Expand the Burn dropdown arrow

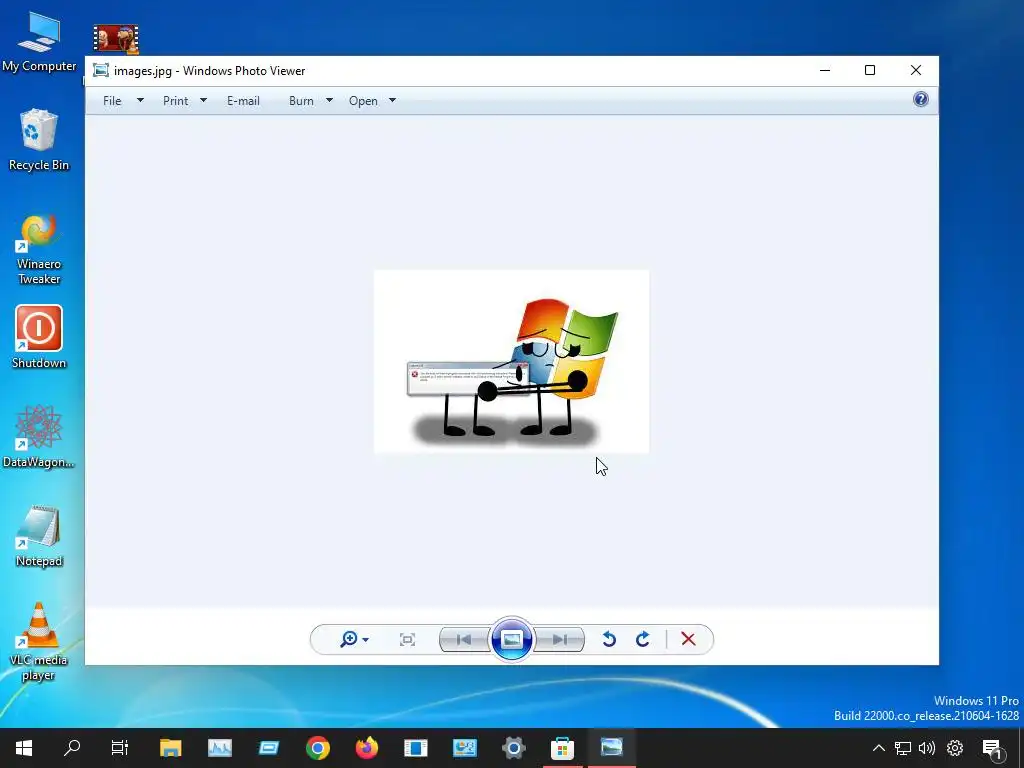tap(329, 100)
